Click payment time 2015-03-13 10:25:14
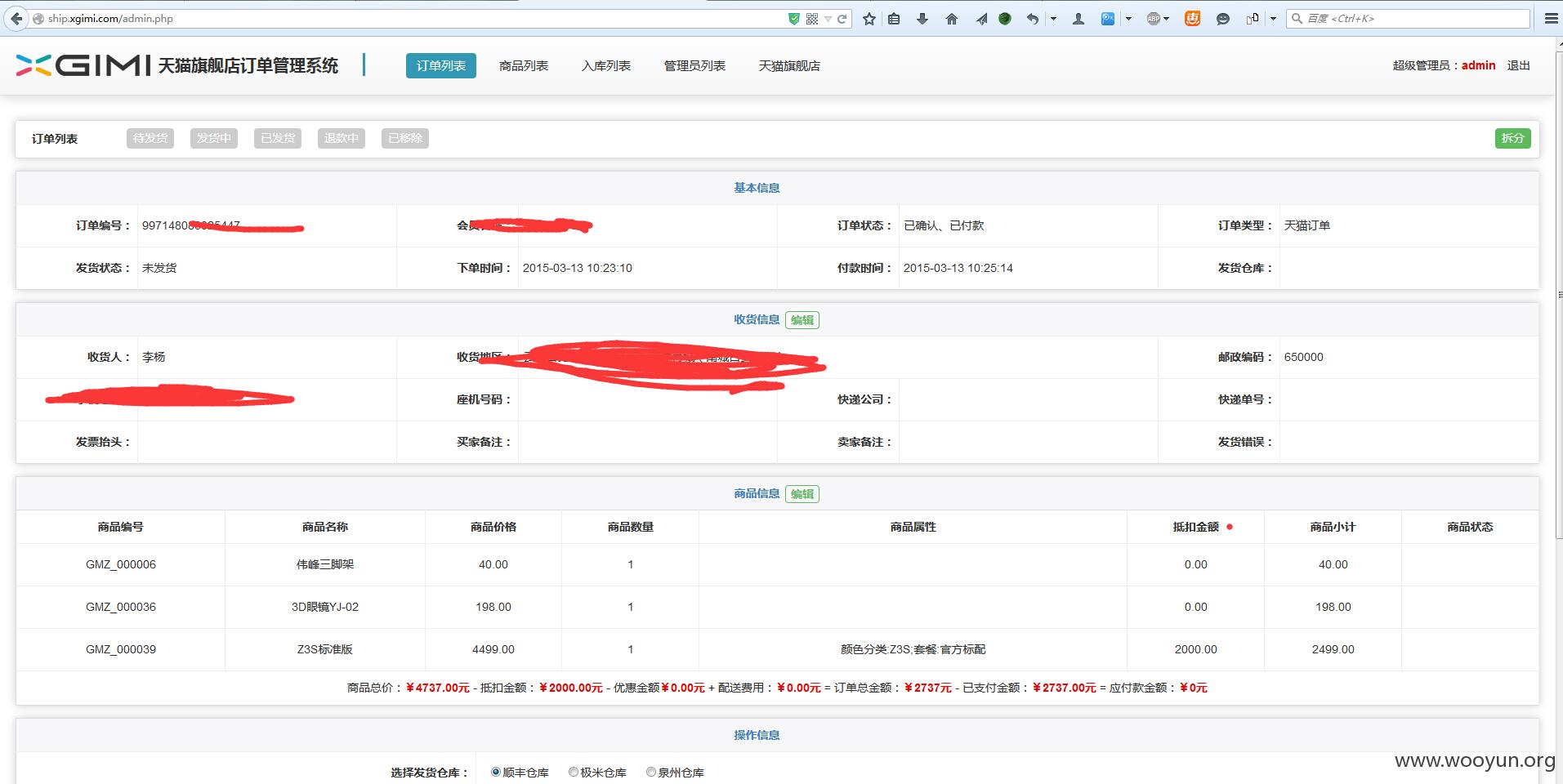The width and height of the screenshot is (1563, 784). click(x=958, y=268)
